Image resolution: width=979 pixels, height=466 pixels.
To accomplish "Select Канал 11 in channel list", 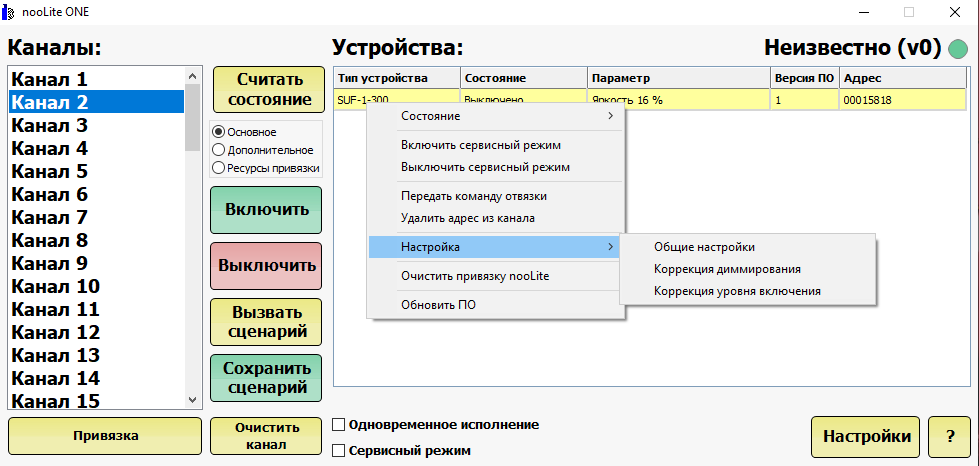I will click(97, 309).
